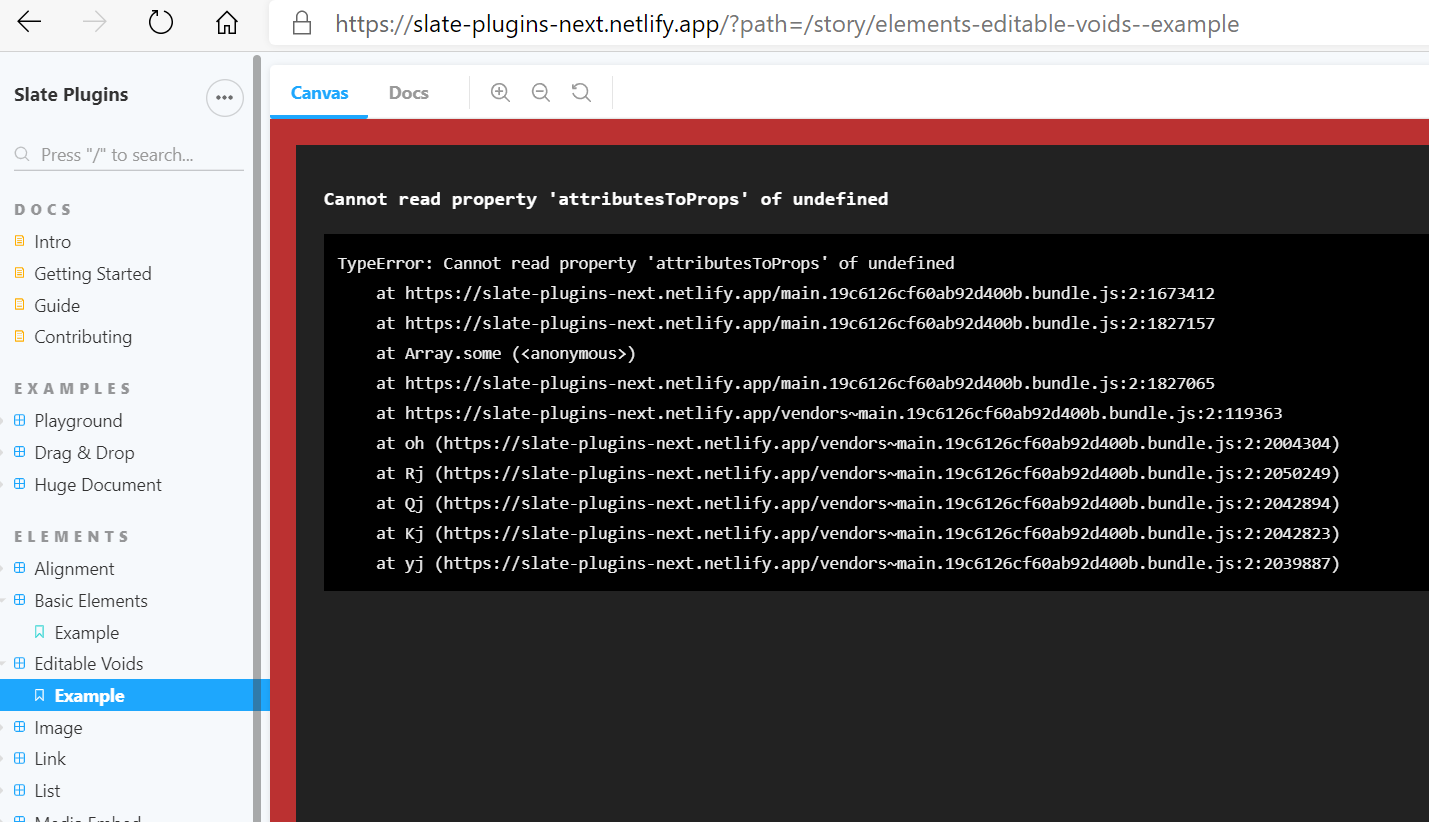Image resolution: width=1429 pixels, height=822 pixels.
Task: Select the Canvas tab
Action: click(x=318, y=92)
